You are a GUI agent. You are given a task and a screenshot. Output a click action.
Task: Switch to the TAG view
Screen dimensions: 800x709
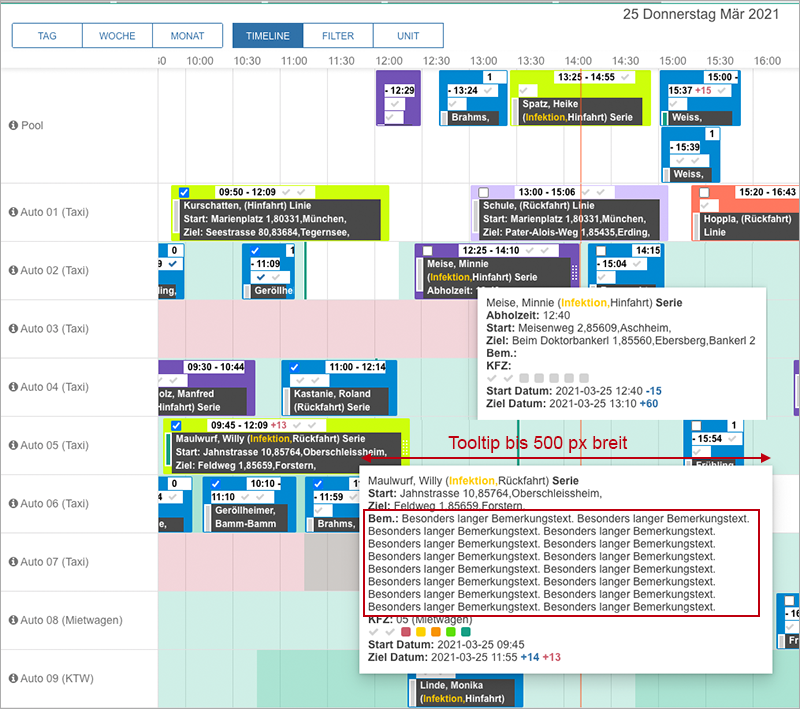click(47, 36)
